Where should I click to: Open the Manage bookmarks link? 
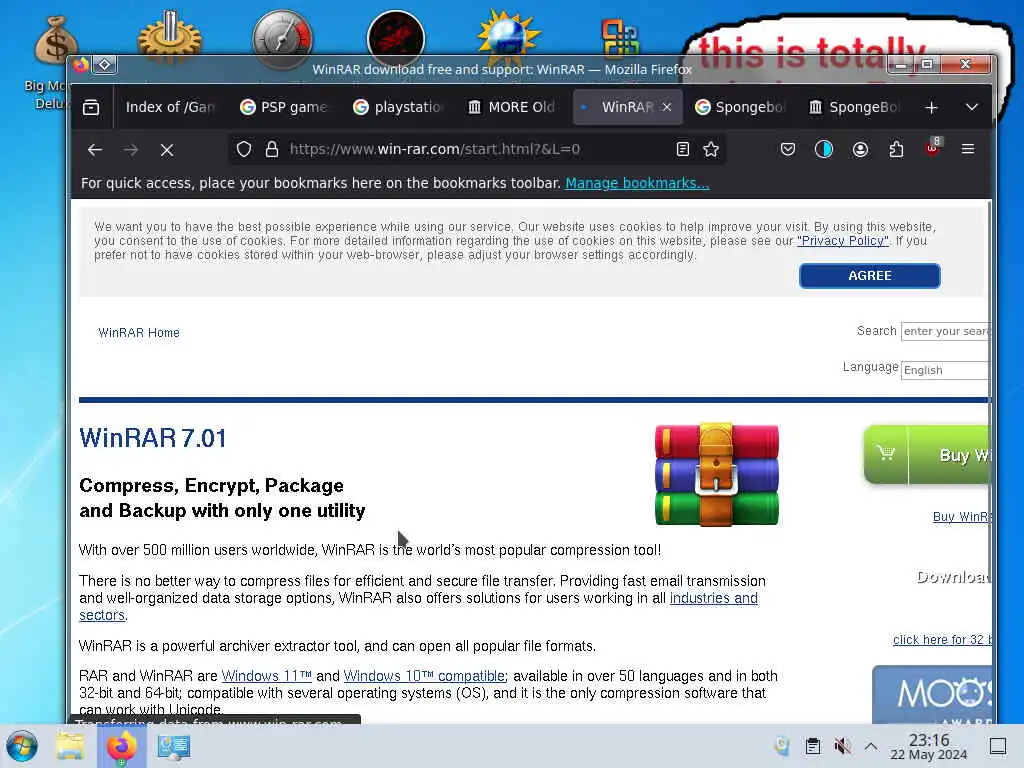[637, 184]
